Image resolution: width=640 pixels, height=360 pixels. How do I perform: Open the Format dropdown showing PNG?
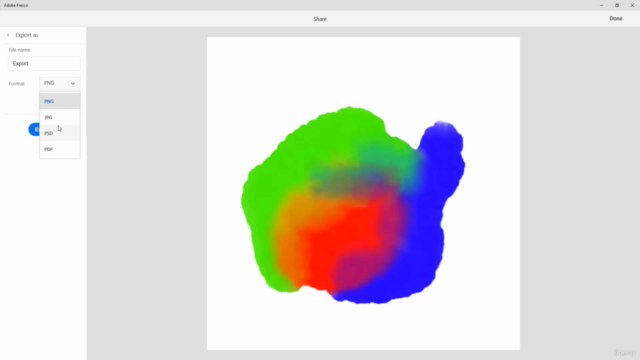click(x=60, y=83)
